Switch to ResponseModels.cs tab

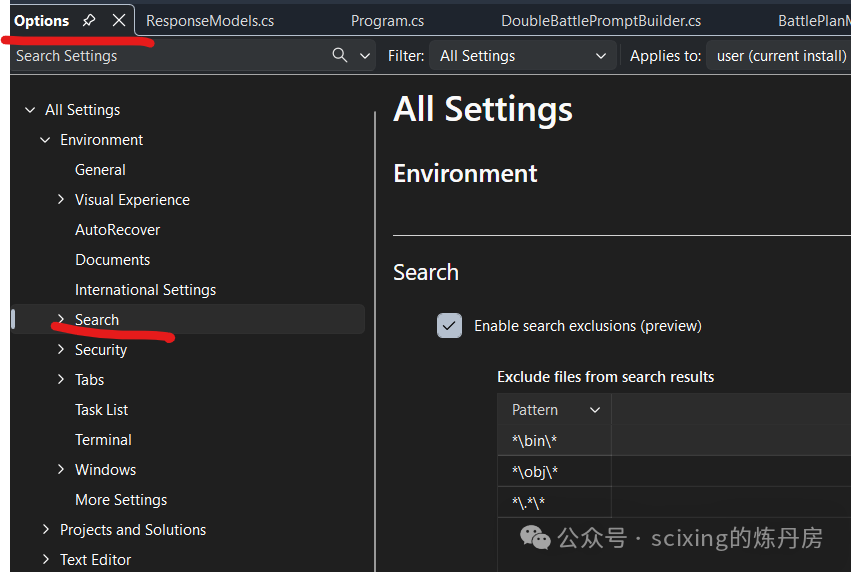(x=210, y=21)
